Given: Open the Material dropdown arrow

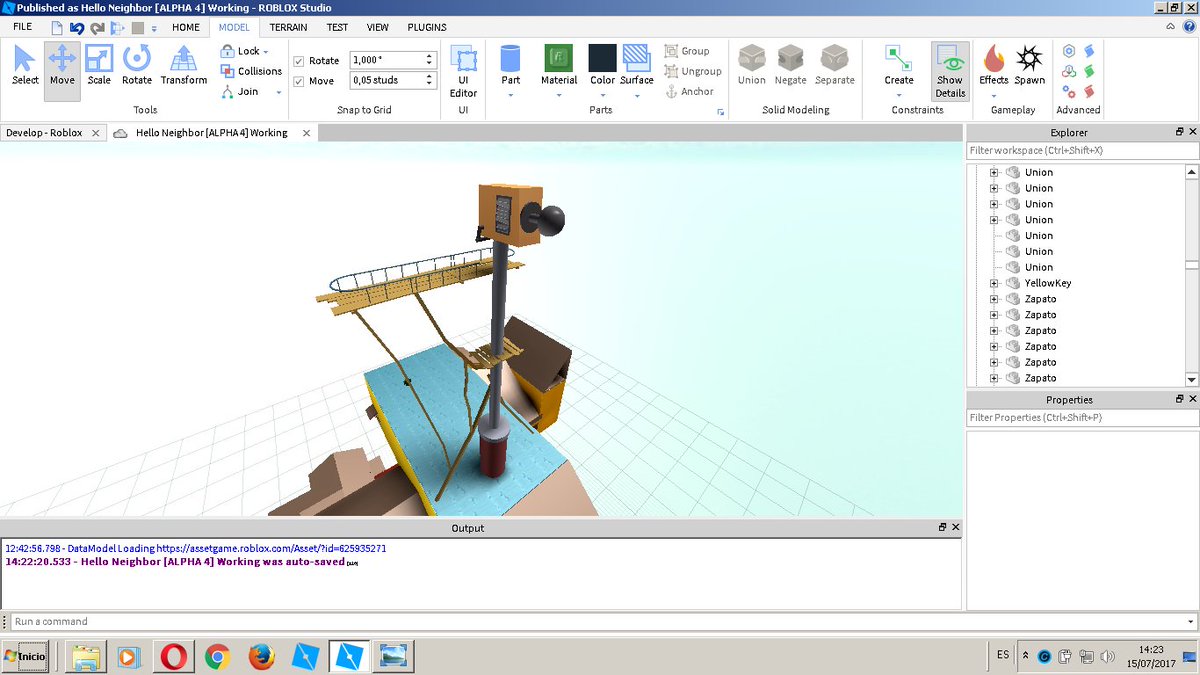Looking at the screenshot, I should [x=559, y=95].
